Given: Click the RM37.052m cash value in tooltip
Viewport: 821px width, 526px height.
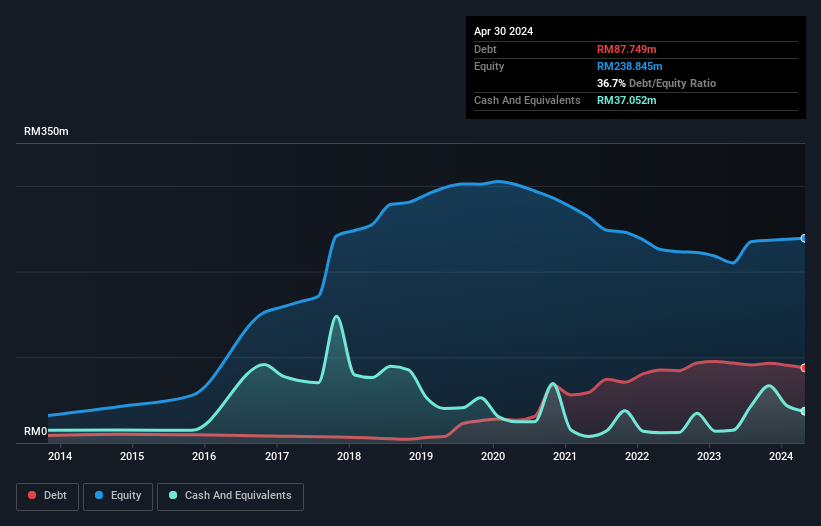Looking at the screenshot, I should (x=627, y=100).
